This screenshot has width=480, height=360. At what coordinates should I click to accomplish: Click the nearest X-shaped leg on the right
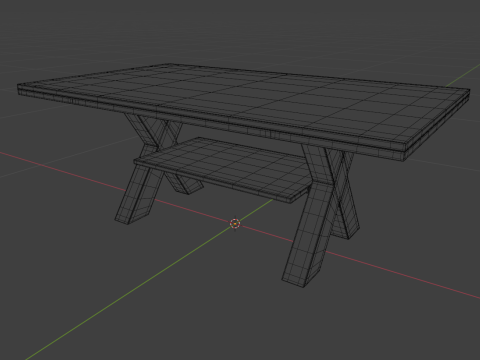[x=320, y=215]
